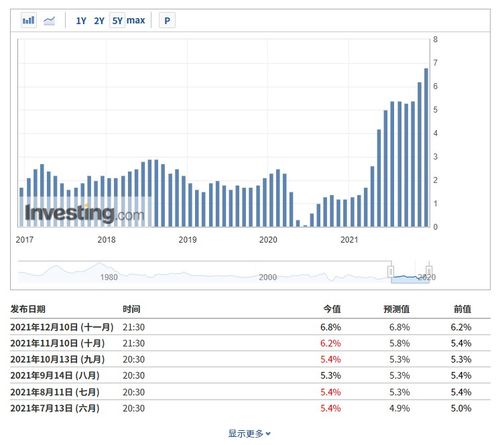Click the 2000 area of navigator timeline
The width and height of the screenshot is (500, 445).
point(268,277)
